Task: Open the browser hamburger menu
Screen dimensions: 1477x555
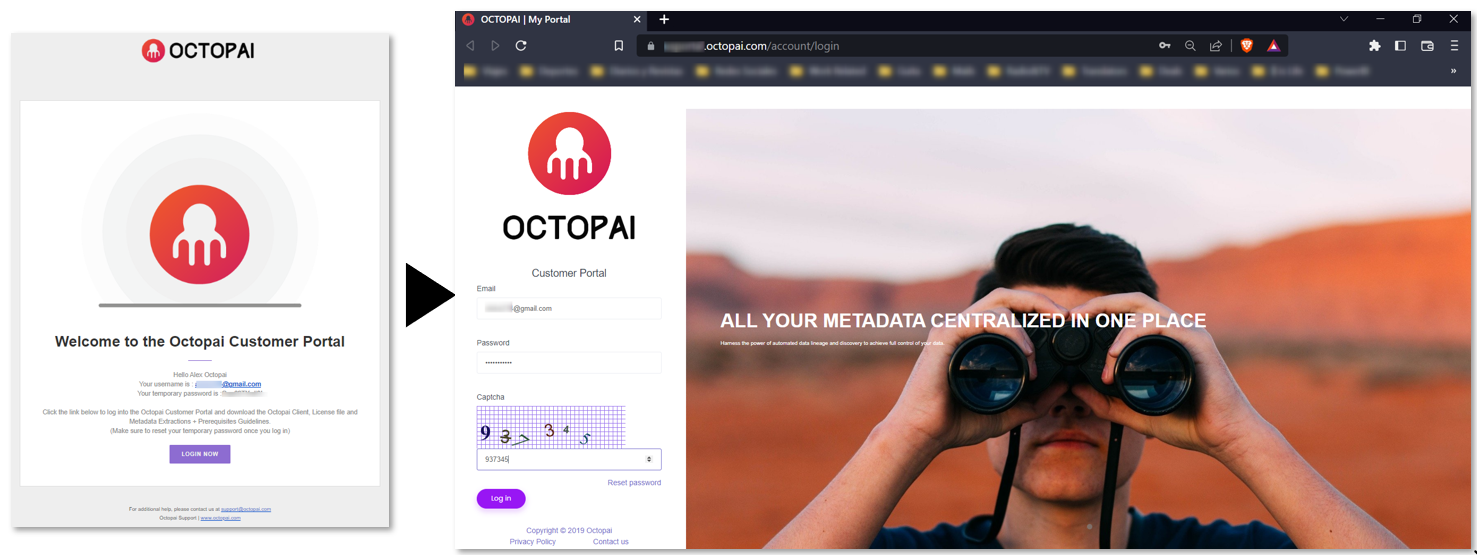Action: (1454, 46)
